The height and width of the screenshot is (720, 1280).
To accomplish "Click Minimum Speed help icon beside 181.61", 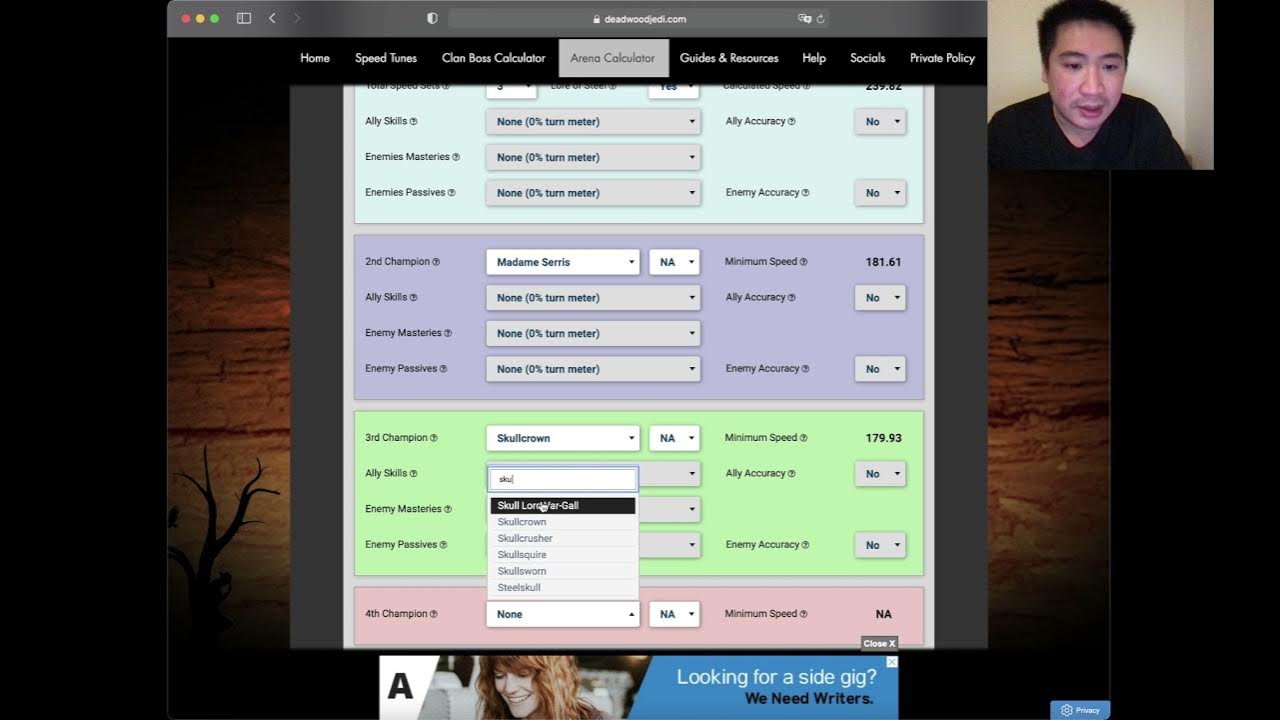I will click(803, 262).
